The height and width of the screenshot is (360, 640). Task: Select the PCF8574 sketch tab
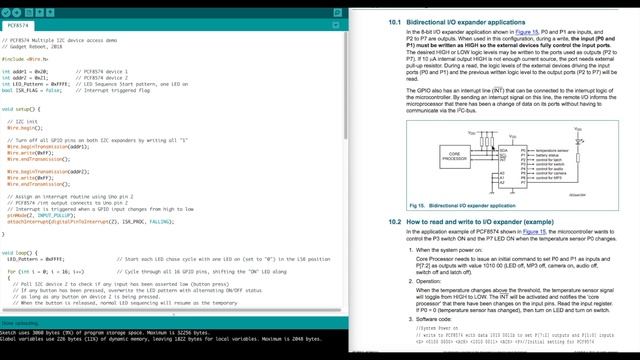coord(18,25)
